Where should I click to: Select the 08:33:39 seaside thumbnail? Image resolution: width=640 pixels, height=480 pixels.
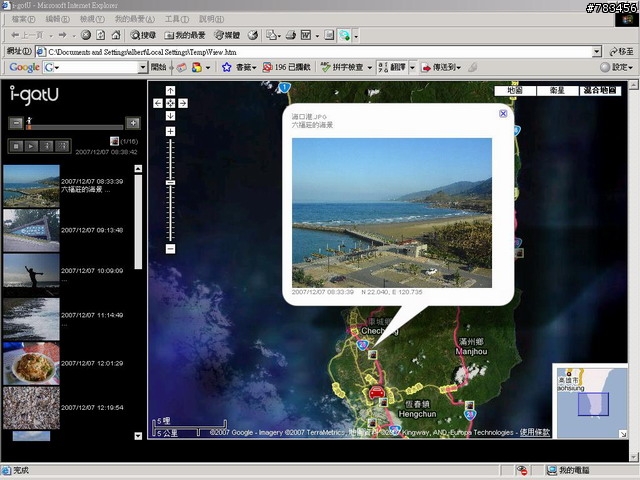[31, 186]
